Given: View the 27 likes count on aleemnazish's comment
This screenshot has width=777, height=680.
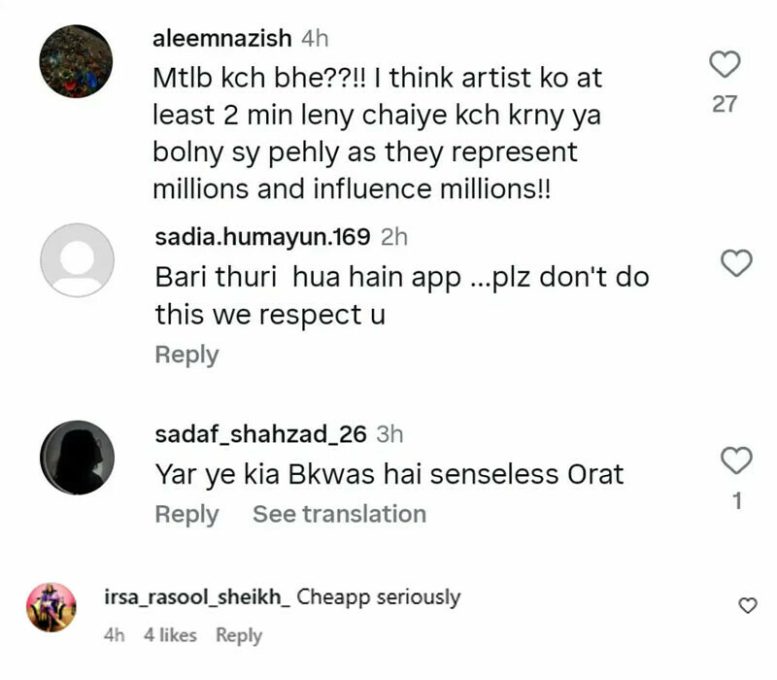Looking at the screenshot, I should pyautogui.click(x=724, y=104).
